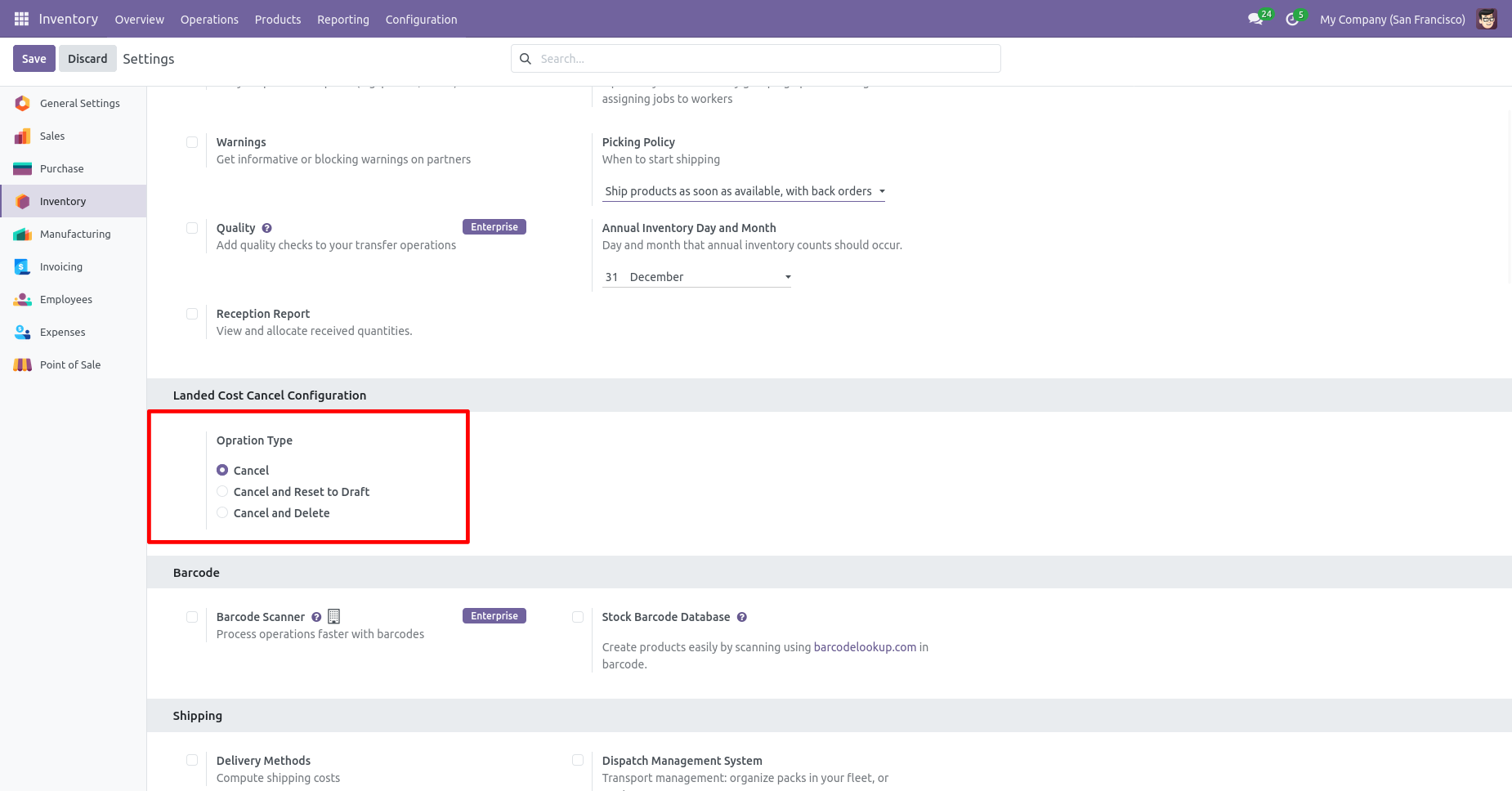Screen dimensions: 1512x791
Task: Open the barcodelookup.com link
Action: click(865, 647)
